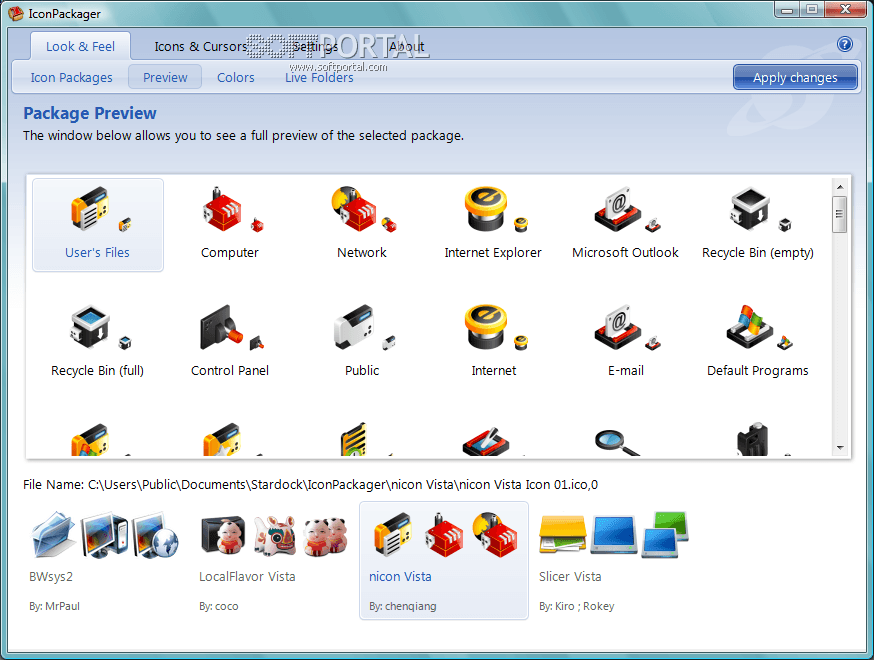This screenshot has height=660, width=874.
Task: Select the Computer icon in preview
Action: tap(230, 225)
